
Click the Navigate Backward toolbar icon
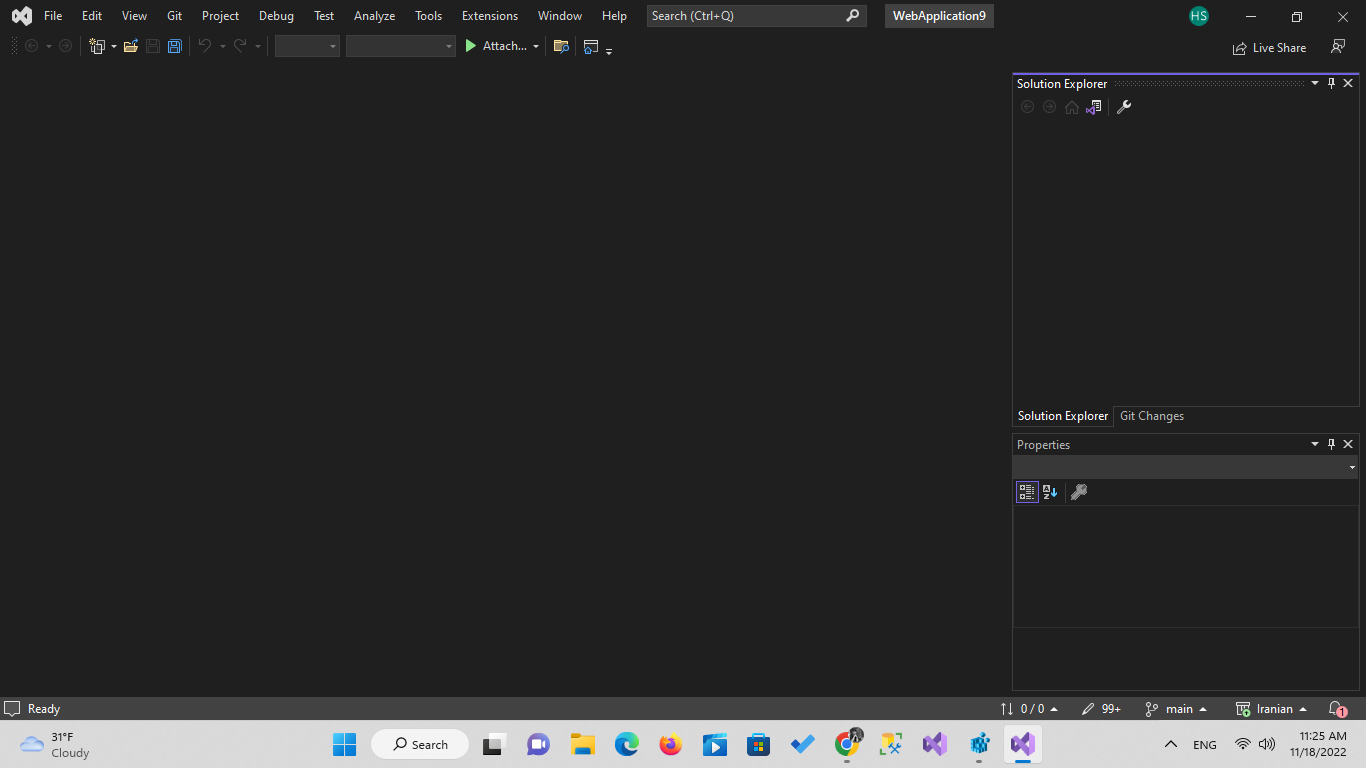(31, 46)
